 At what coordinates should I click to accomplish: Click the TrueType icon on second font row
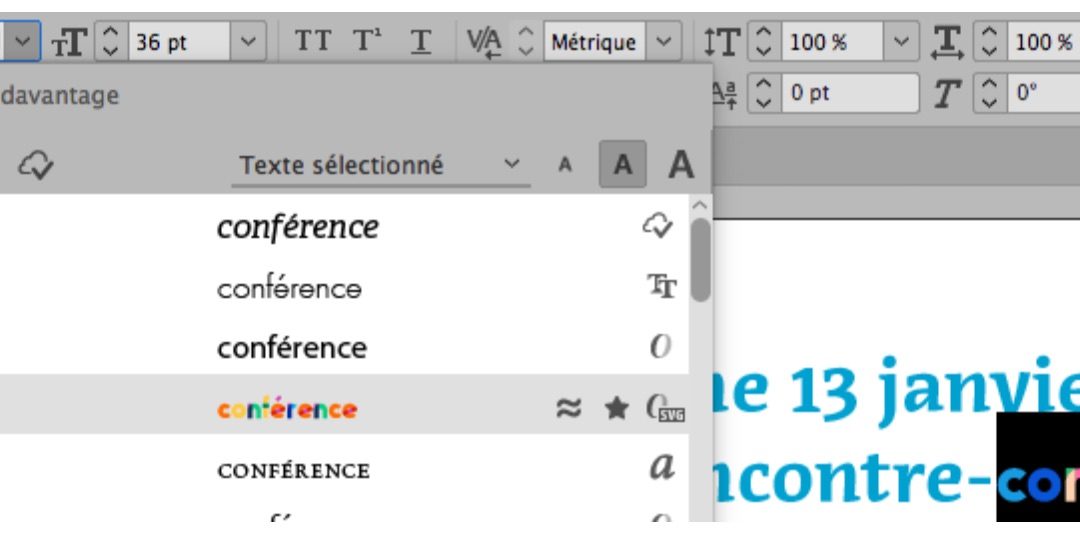(661, 288)
